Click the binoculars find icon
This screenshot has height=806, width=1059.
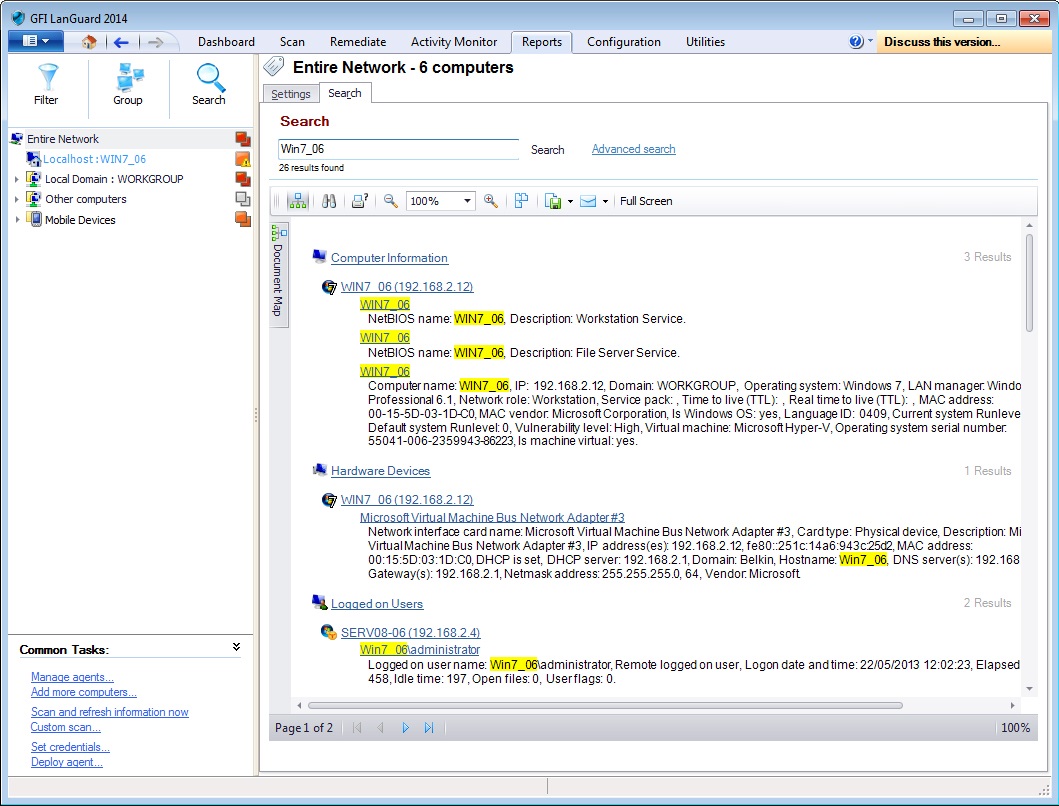pos(329,201)
